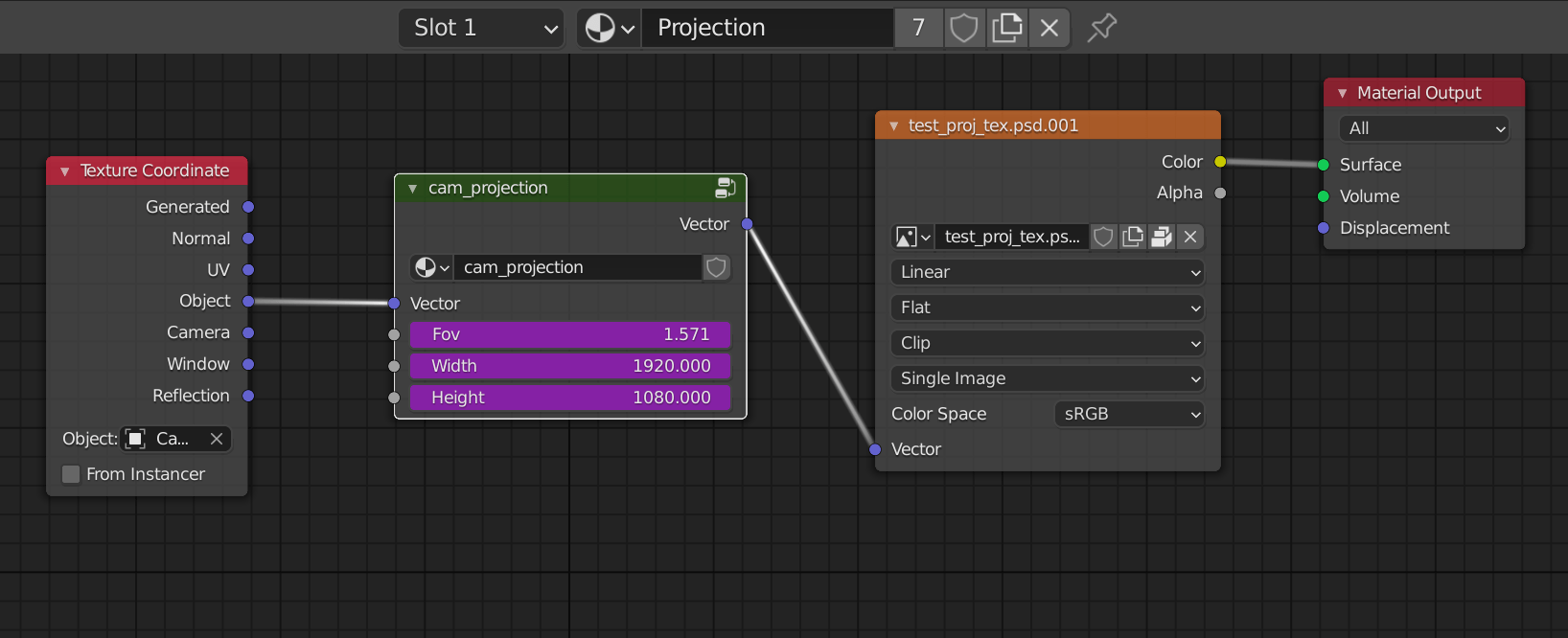Adjust the Width value slider
1568x638 pixels.
point(570,366)
